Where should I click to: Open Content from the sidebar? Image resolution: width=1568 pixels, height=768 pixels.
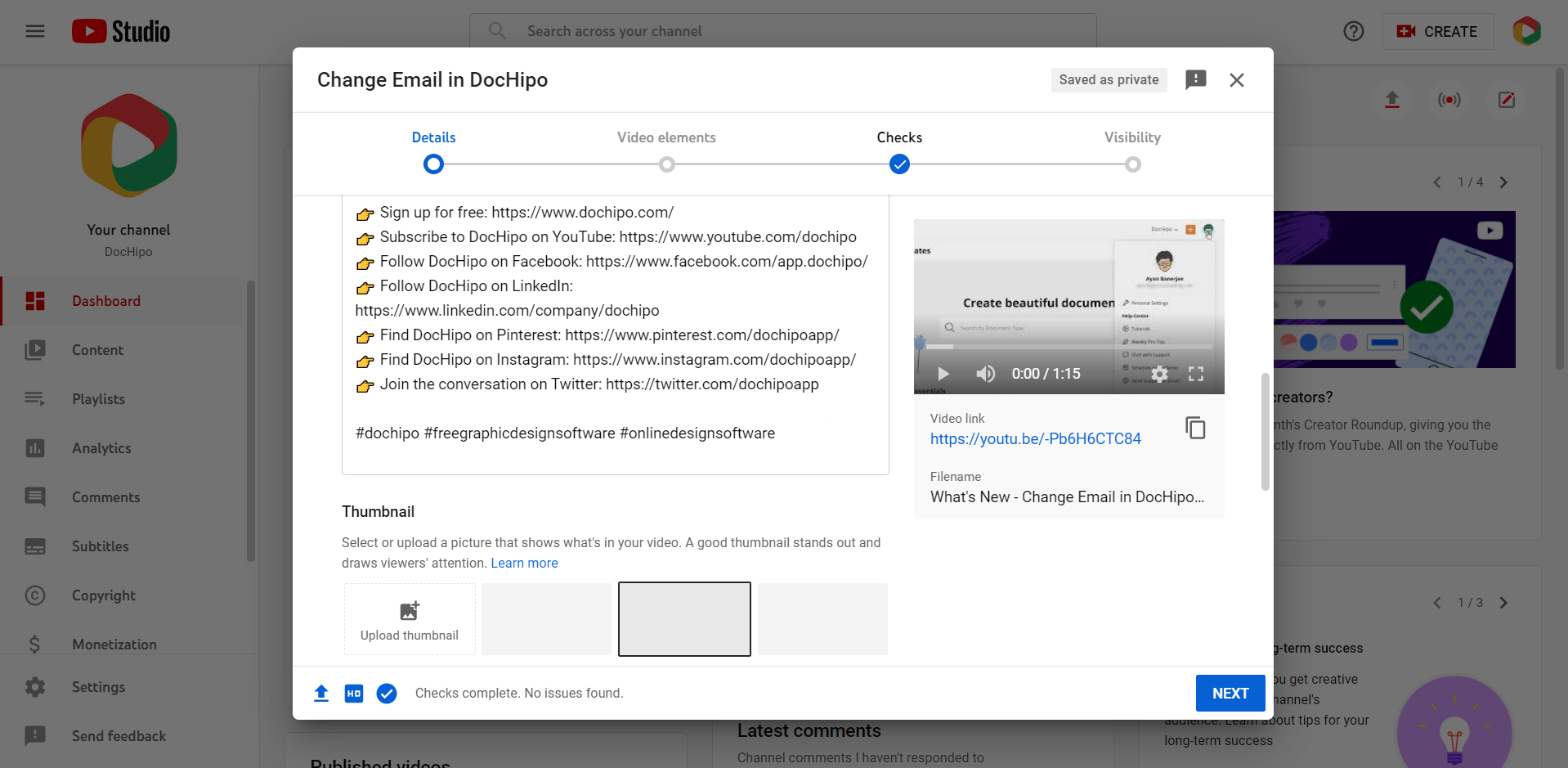click(x=97, y=350)
